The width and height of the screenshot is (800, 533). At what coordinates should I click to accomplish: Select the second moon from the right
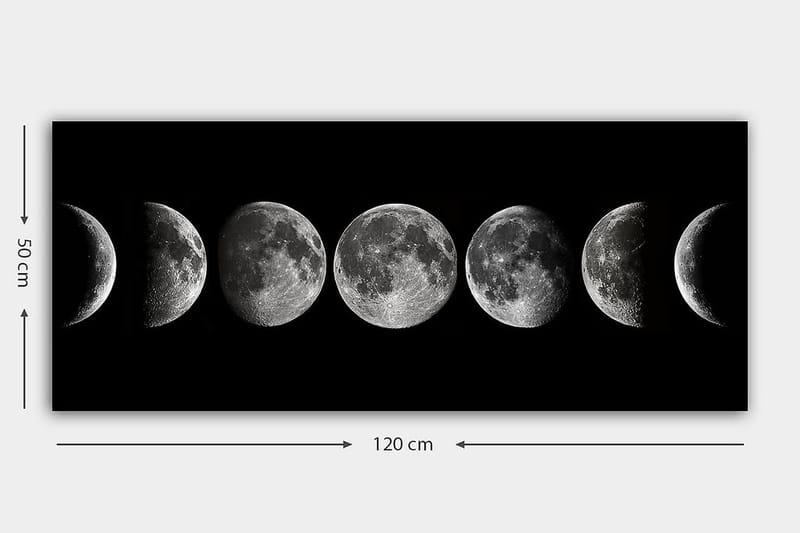click(612, 264)
